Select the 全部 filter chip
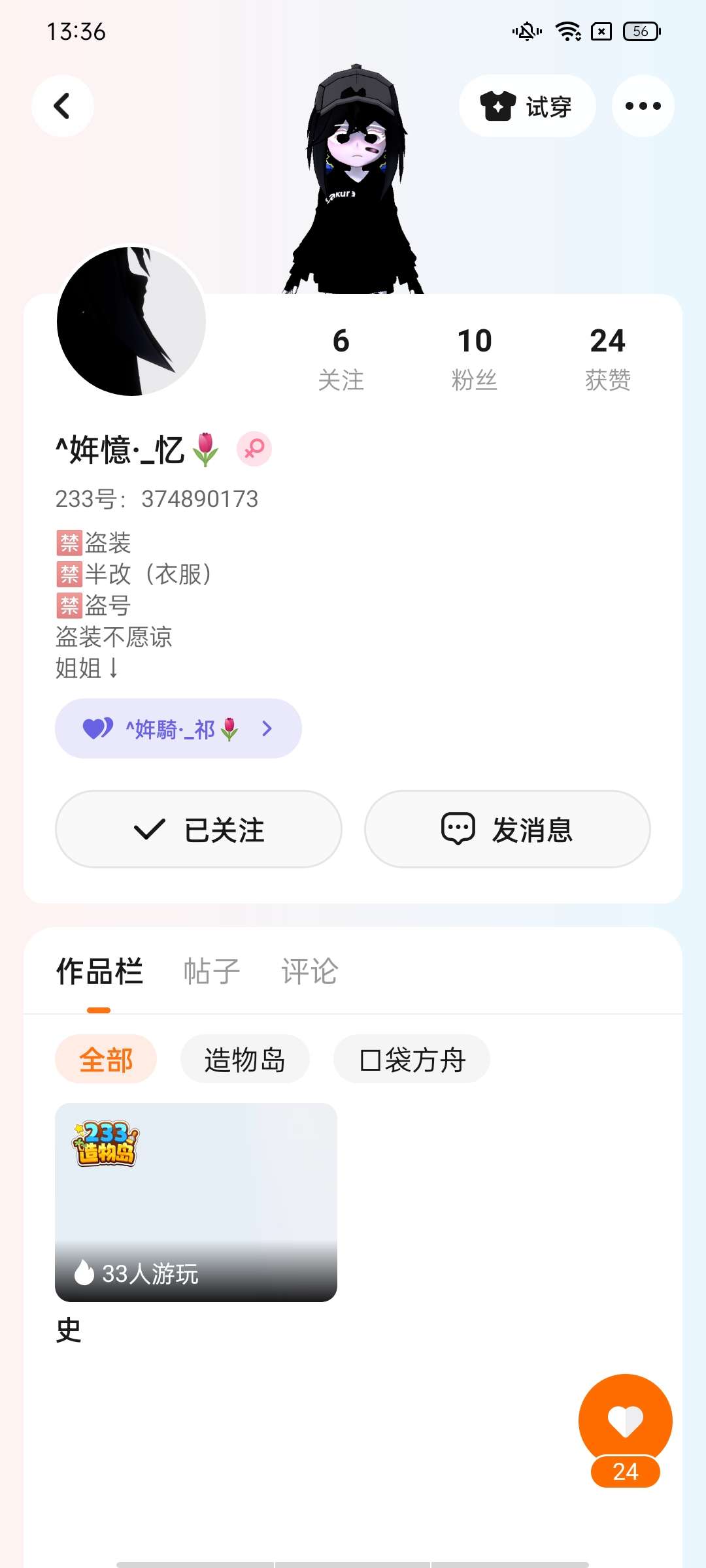The image size is (706, 1568). [x=106, y=1059]
